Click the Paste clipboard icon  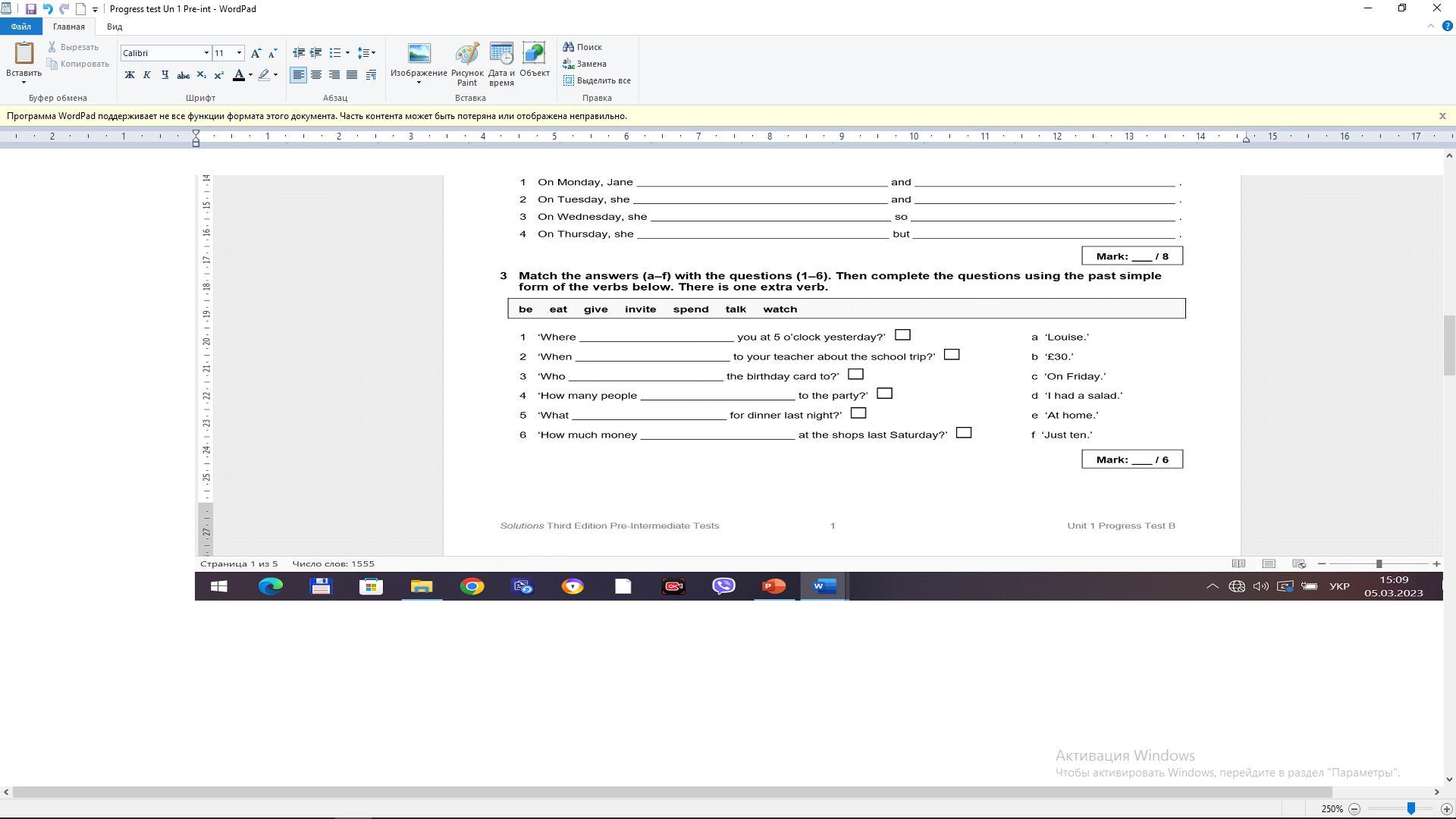(x=24, y=53)
